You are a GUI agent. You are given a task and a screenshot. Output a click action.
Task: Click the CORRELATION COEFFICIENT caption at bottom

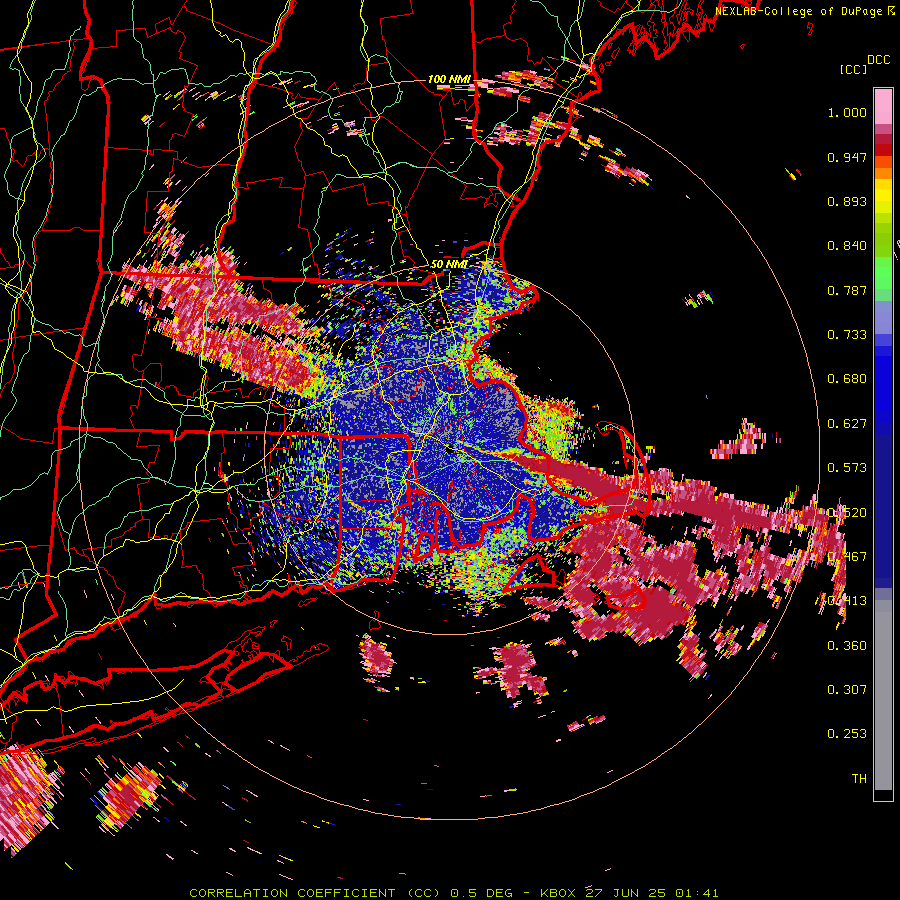point(453,893)
